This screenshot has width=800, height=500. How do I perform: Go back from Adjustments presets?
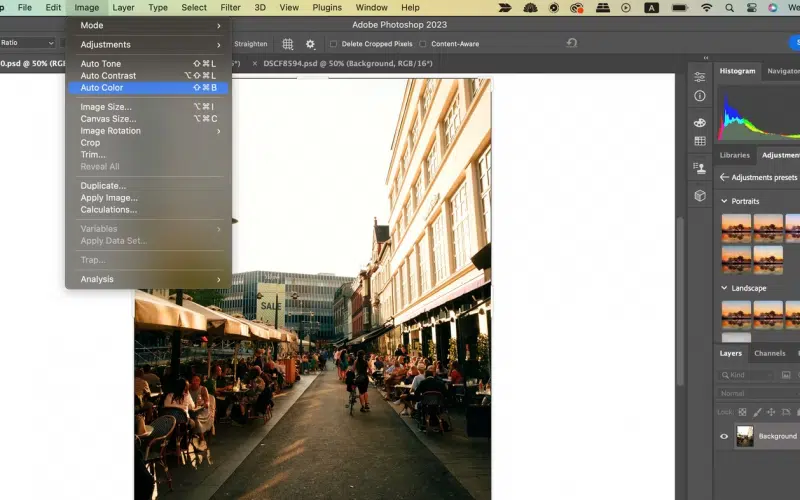724,177
